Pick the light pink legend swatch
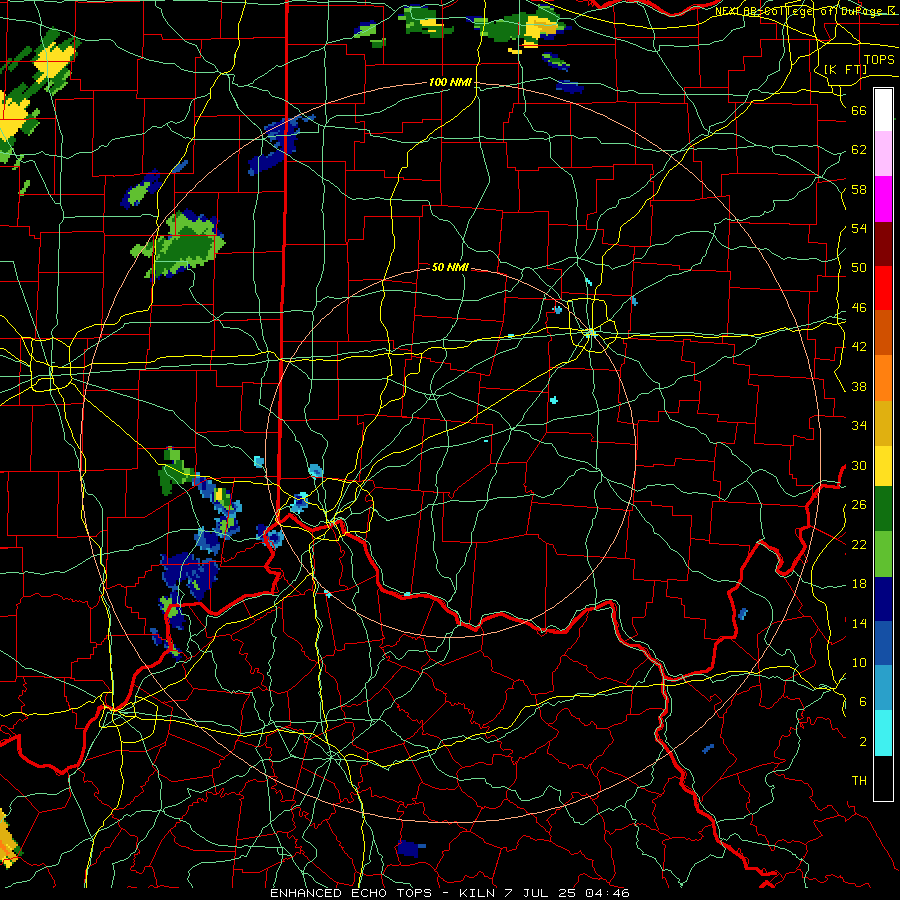 coord(883,153)
